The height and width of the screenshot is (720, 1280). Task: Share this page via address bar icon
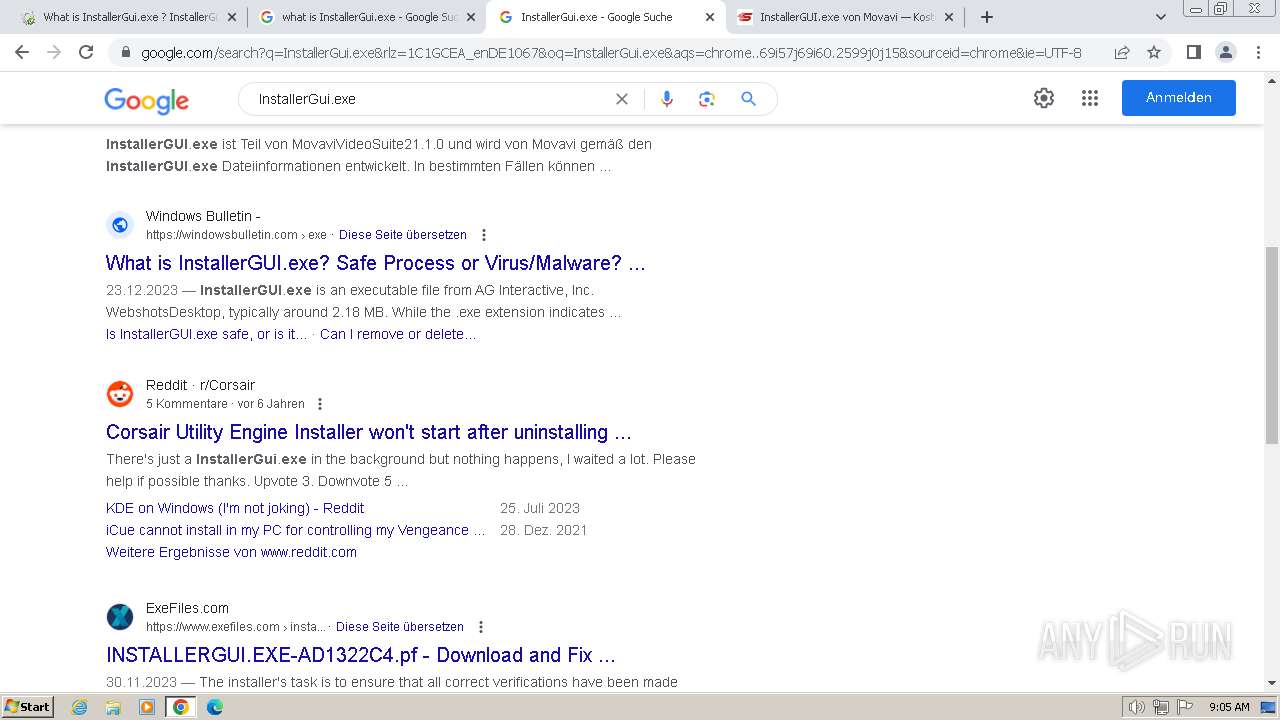point(1122,52)
